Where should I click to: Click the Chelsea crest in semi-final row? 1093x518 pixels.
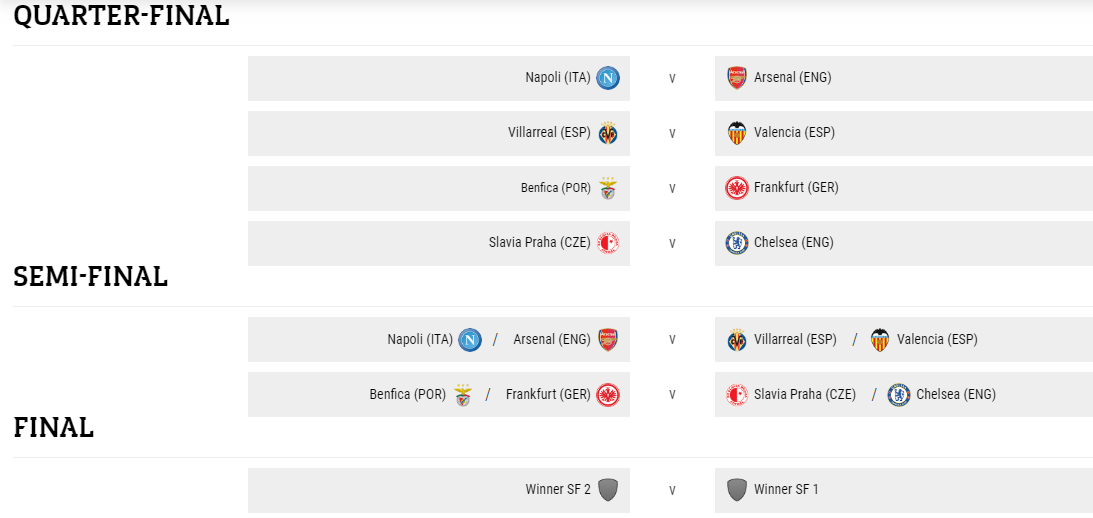(899, 395)
